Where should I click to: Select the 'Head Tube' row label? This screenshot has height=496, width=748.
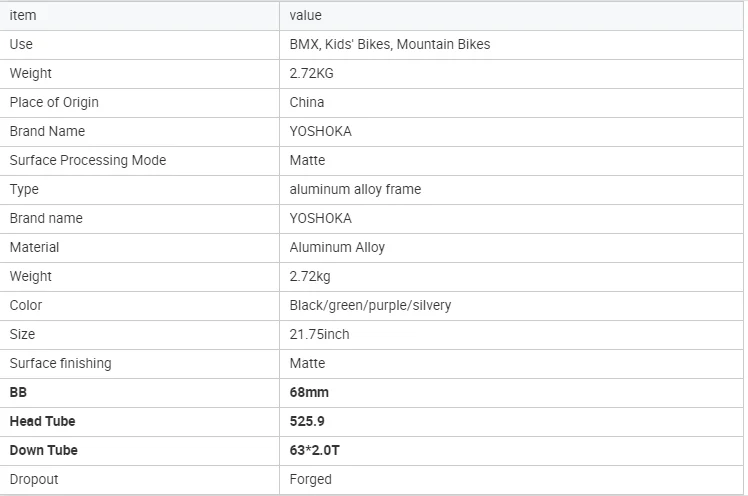point(42,421)
